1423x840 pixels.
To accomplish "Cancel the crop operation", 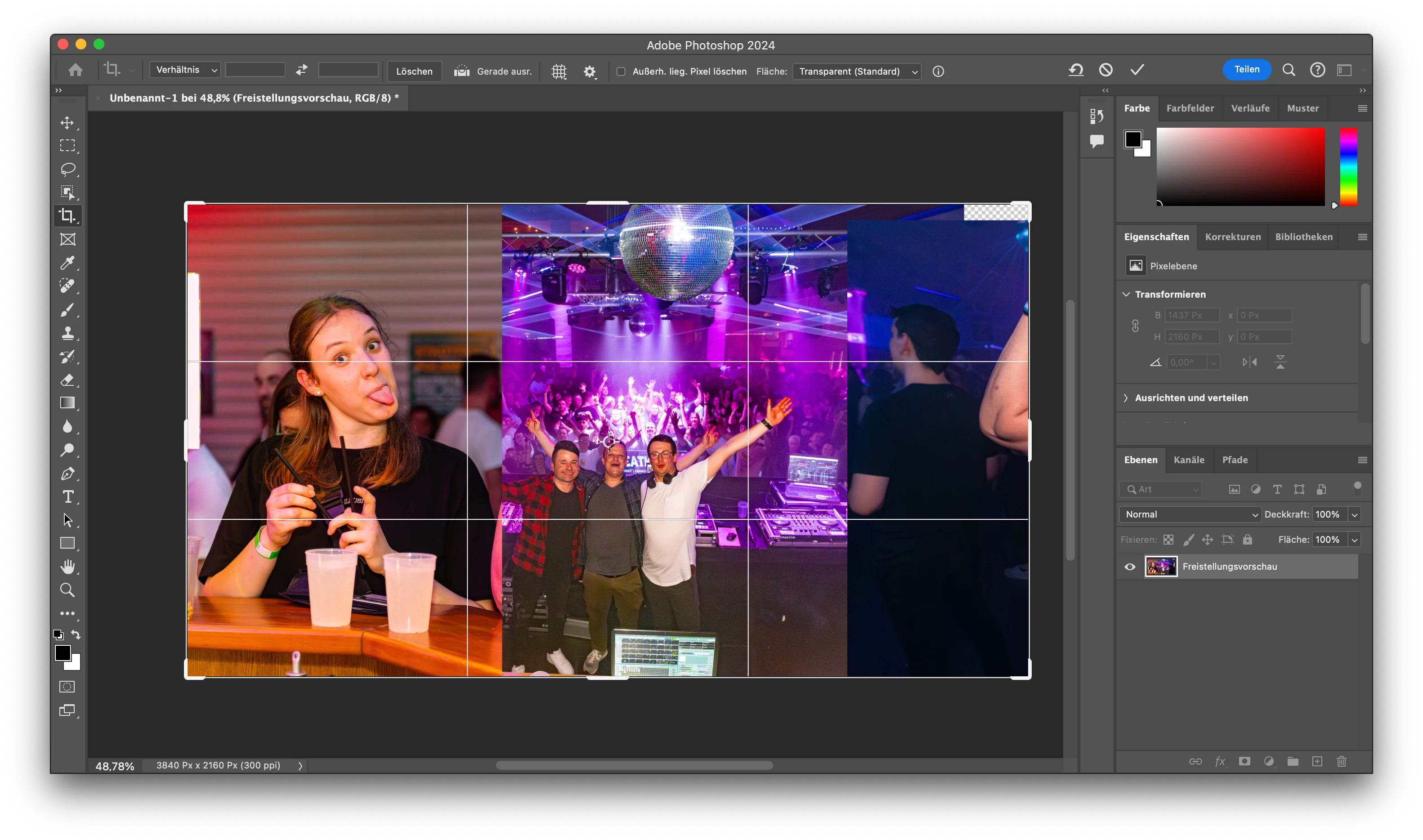I will point(1105,70).
